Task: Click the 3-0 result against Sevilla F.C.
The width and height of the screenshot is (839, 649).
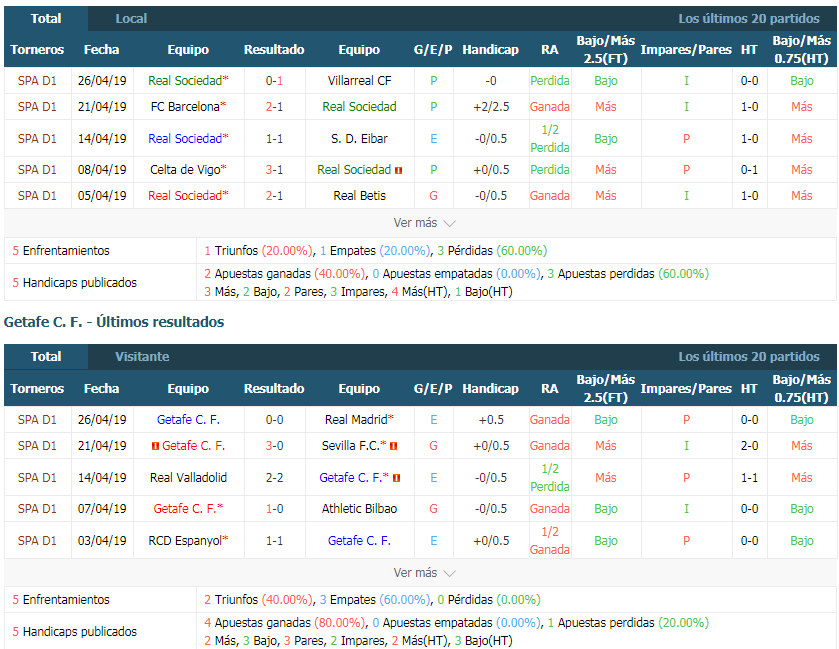Action: pos(274,446)
